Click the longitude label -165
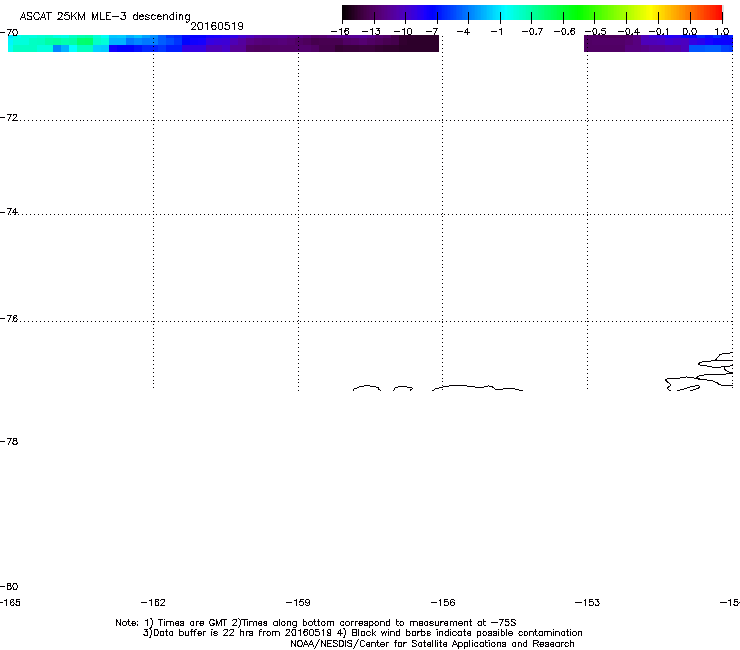The width and height of the screenshot is (740, 650). tap(10, 602)
